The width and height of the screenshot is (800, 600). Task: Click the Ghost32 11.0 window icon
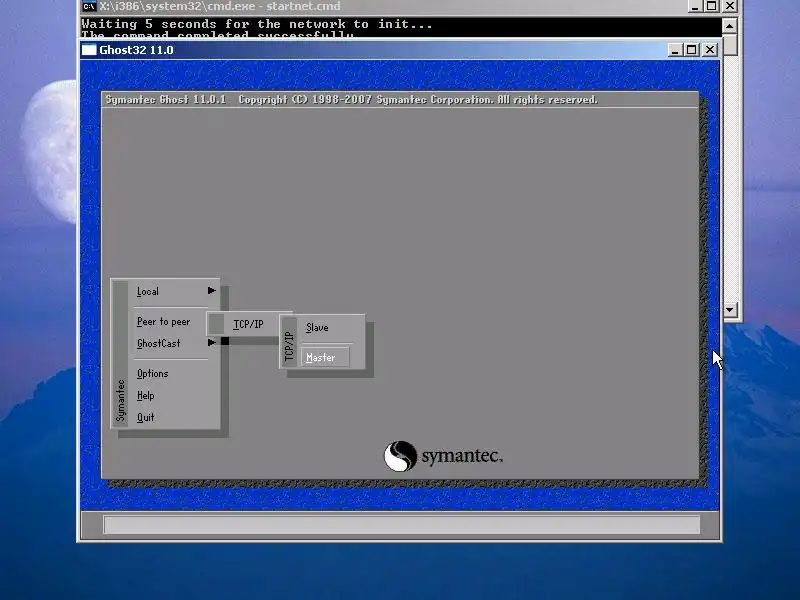89,50
